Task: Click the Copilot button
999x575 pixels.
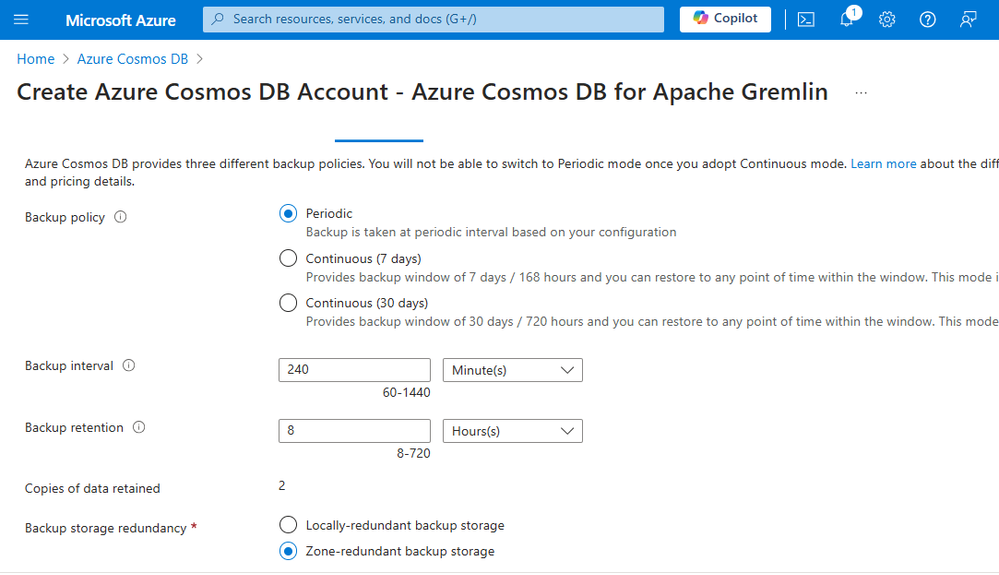Action: tap(725, 19)
